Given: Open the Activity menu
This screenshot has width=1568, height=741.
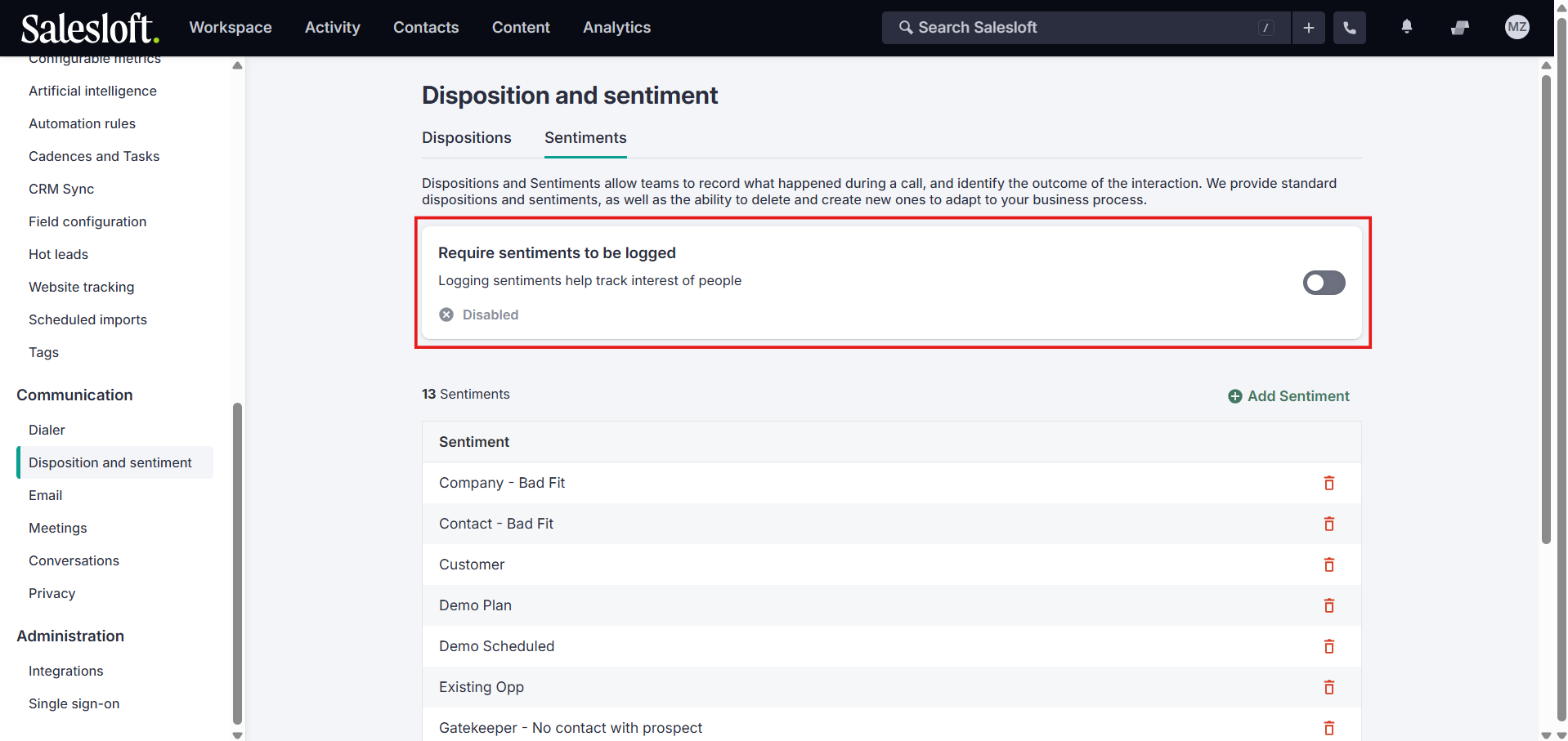Looking at the screenshot, I should pyautogui.click(x=333, y=28).
